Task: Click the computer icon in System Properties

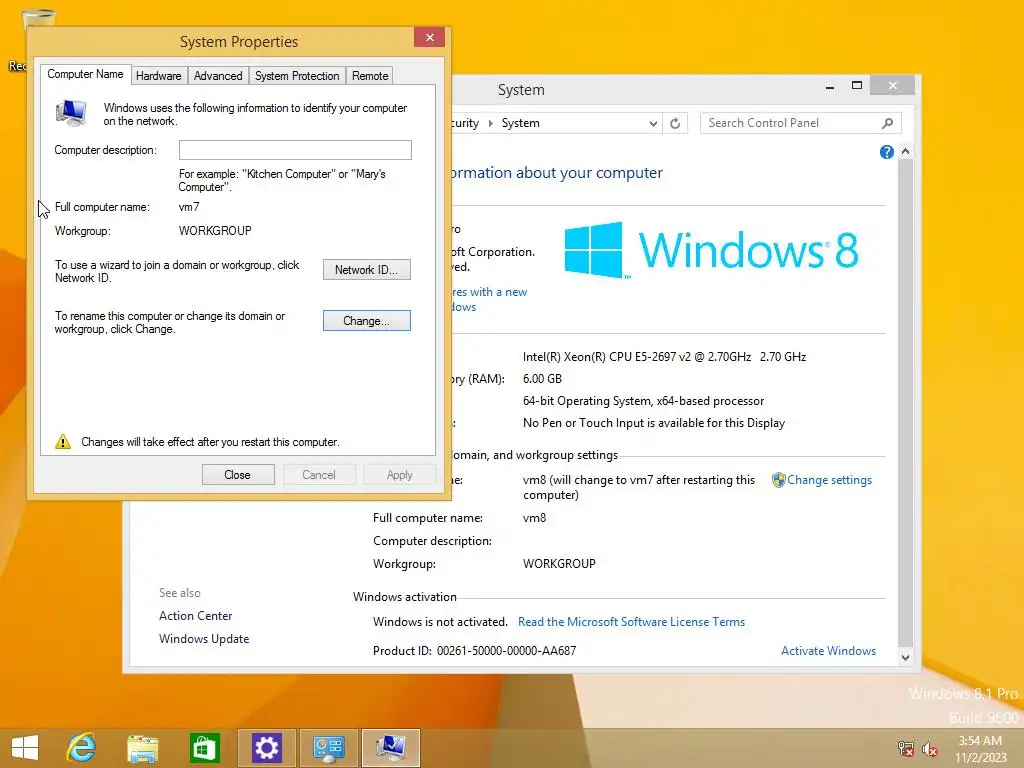Action: point(71,114)
